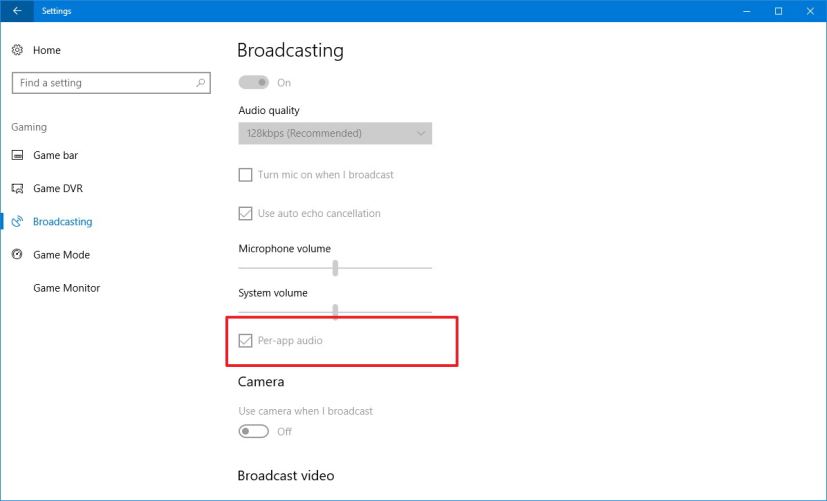Close the Settings window
Image resolution: width=827 pixels, height=501 pixels.
click(810, 11)
